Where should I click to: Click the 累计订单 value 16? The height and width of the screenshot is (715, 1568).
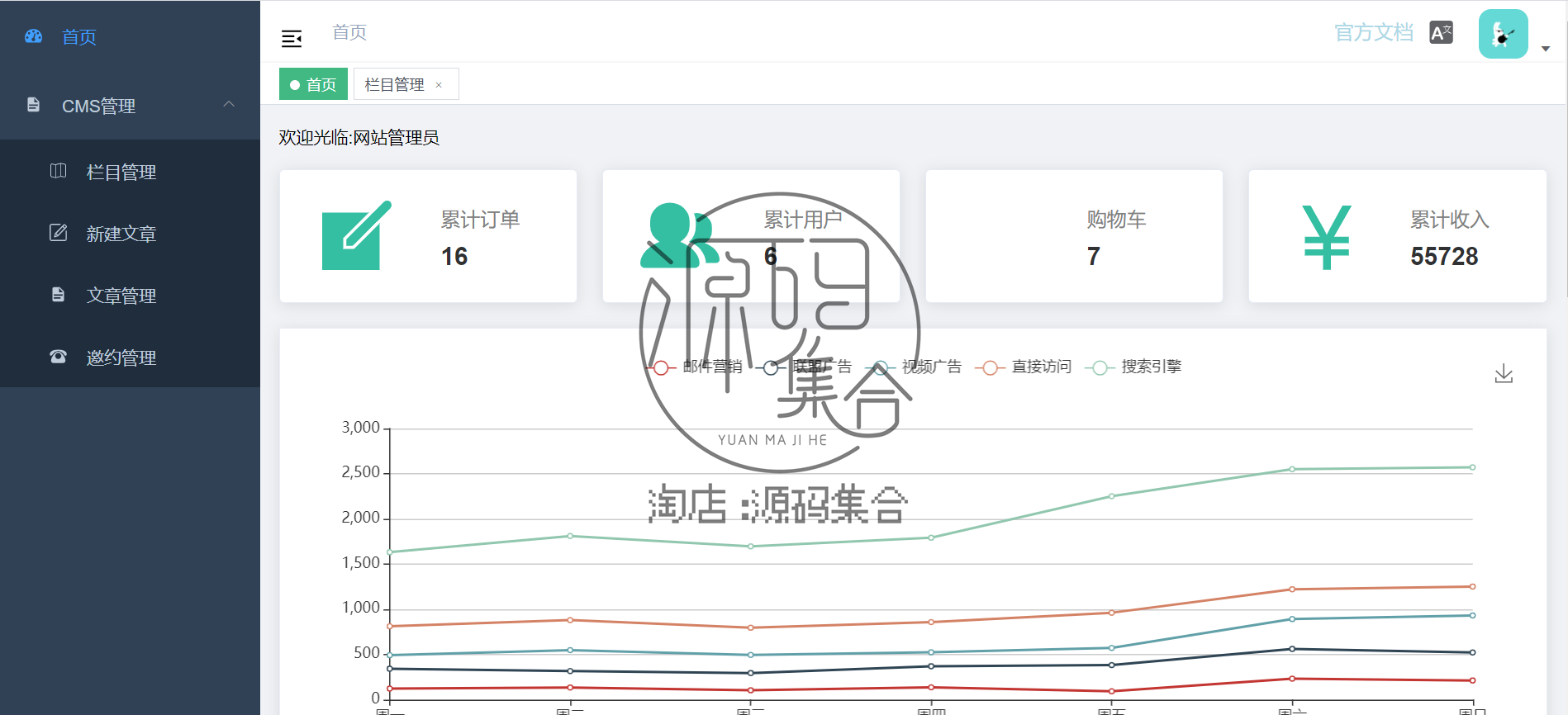454,257
